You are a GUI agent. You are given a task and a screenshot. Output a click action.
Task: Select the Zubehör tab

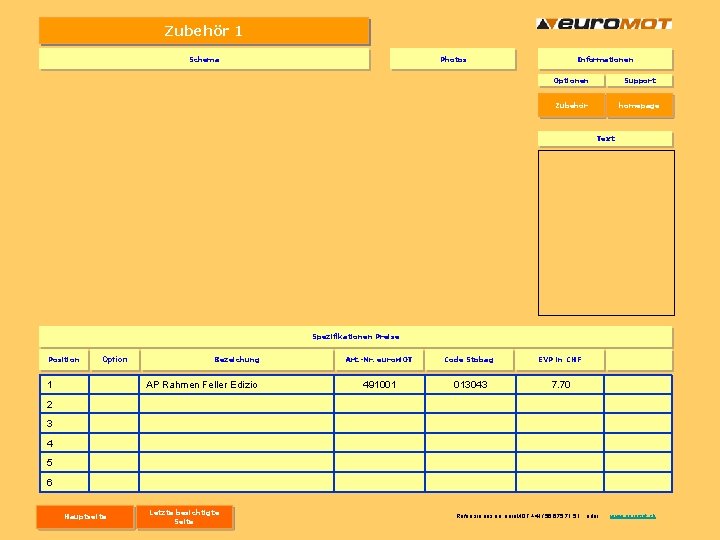click(571, 106)
